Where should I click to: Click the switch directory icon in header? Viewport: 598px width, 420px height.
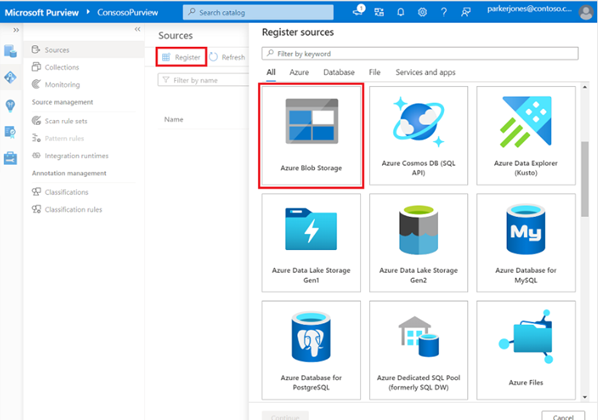coord(379,12)
